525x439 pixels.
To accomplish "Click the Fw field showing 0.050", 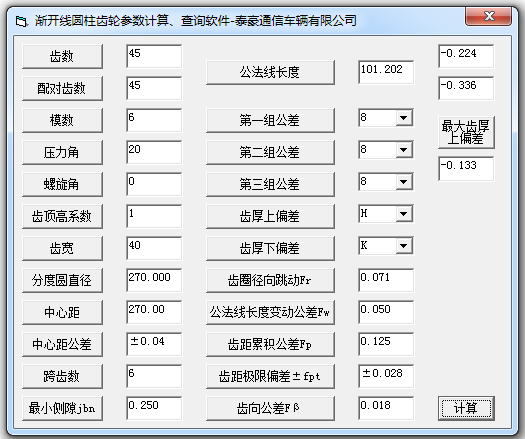I will (386, 312).
